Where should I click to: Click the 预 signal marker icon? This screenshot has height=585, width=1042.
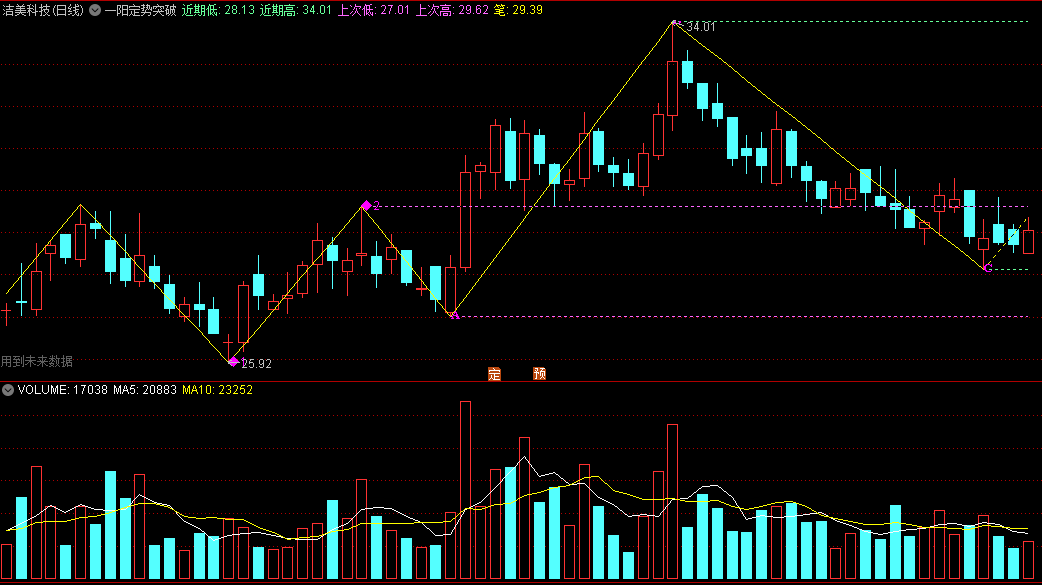point(540,374)
